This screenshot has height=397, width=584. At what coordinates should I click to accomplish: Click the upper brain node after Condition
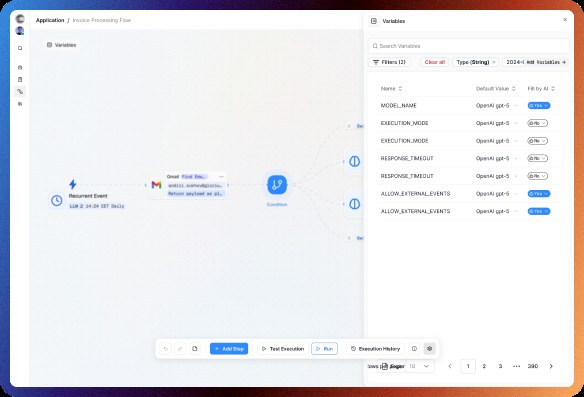pos(355,161)
